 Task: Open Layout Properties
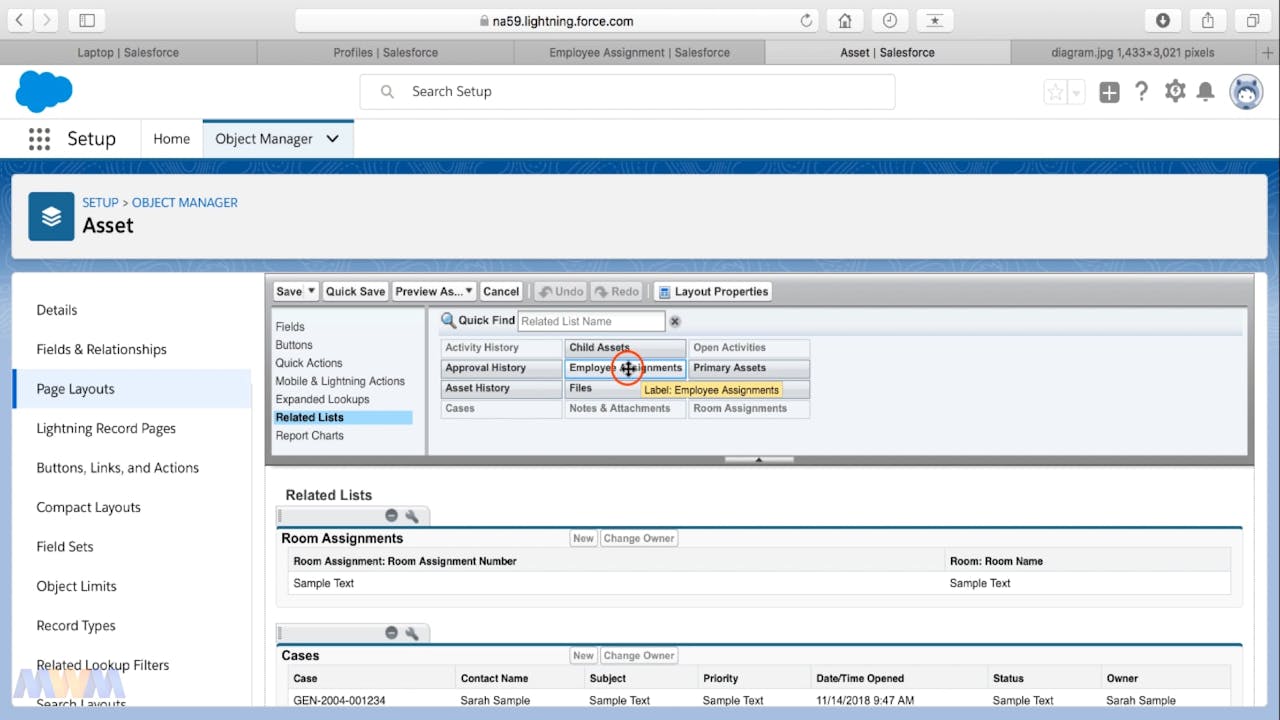(x=714, y=291)
